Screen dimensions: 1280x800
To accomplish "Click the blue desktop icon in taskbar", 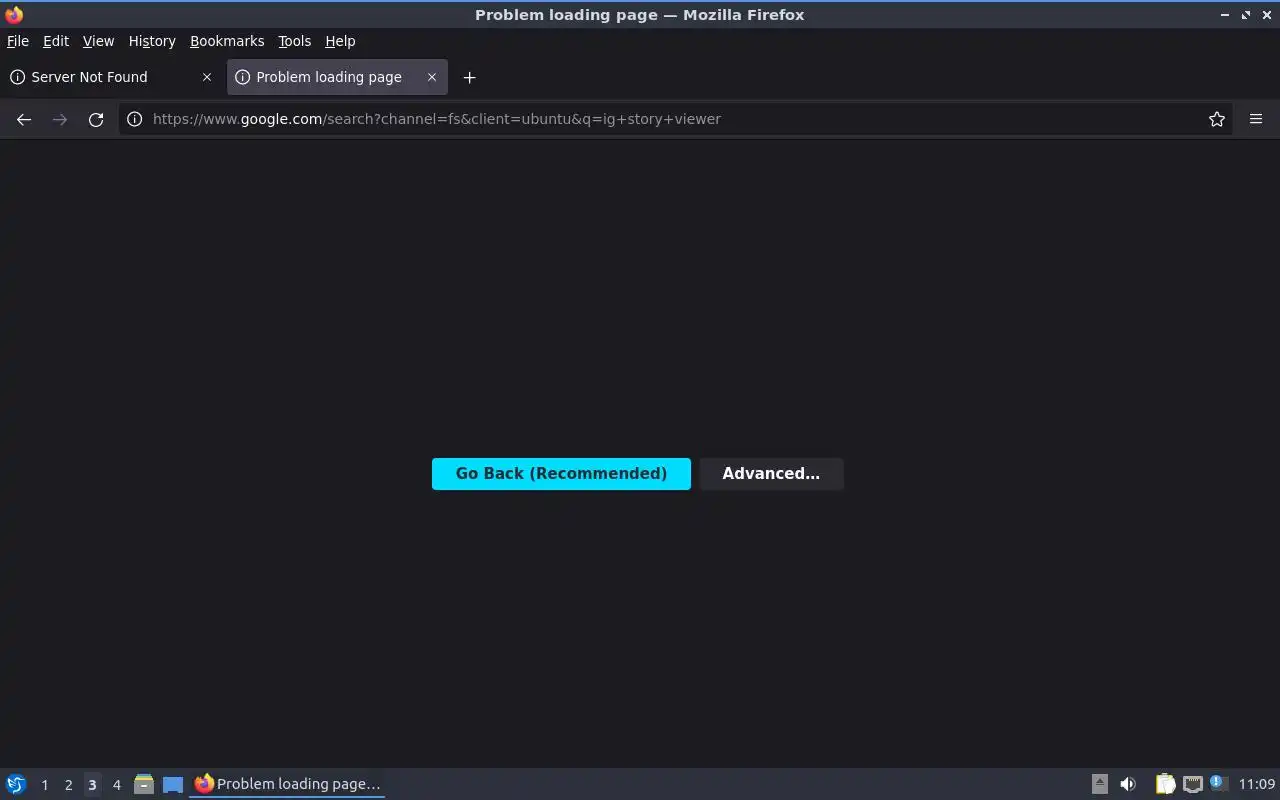I will (x=173, y=784).
